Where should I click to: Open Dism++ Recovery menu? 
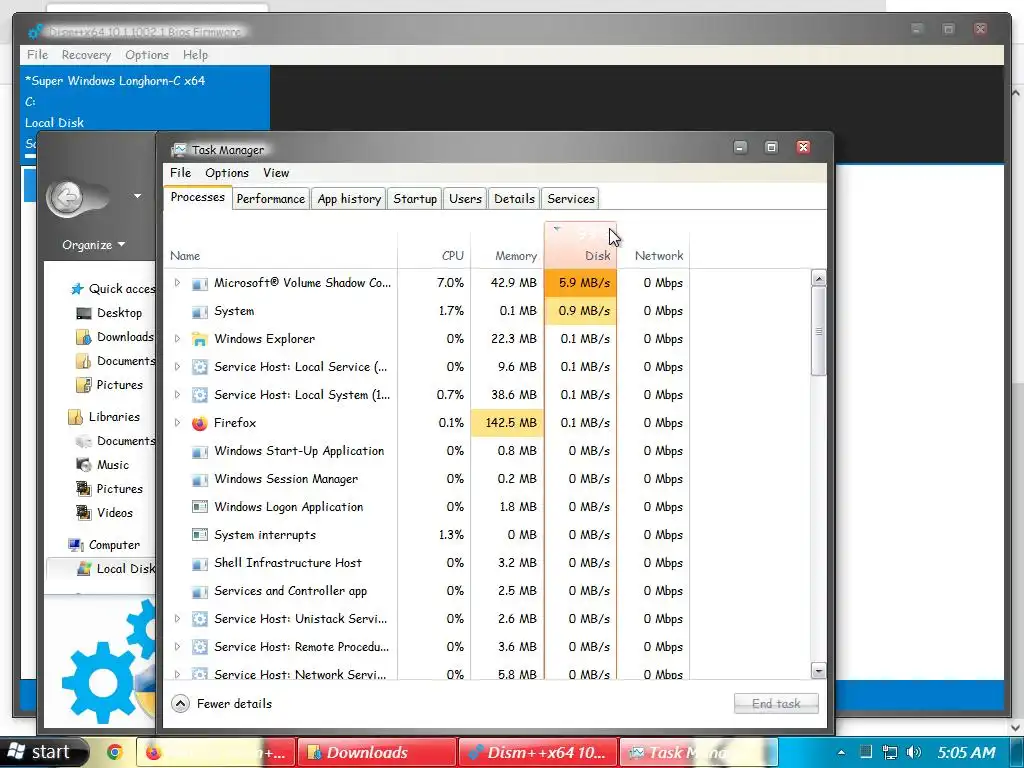click(x=86, y=55)
